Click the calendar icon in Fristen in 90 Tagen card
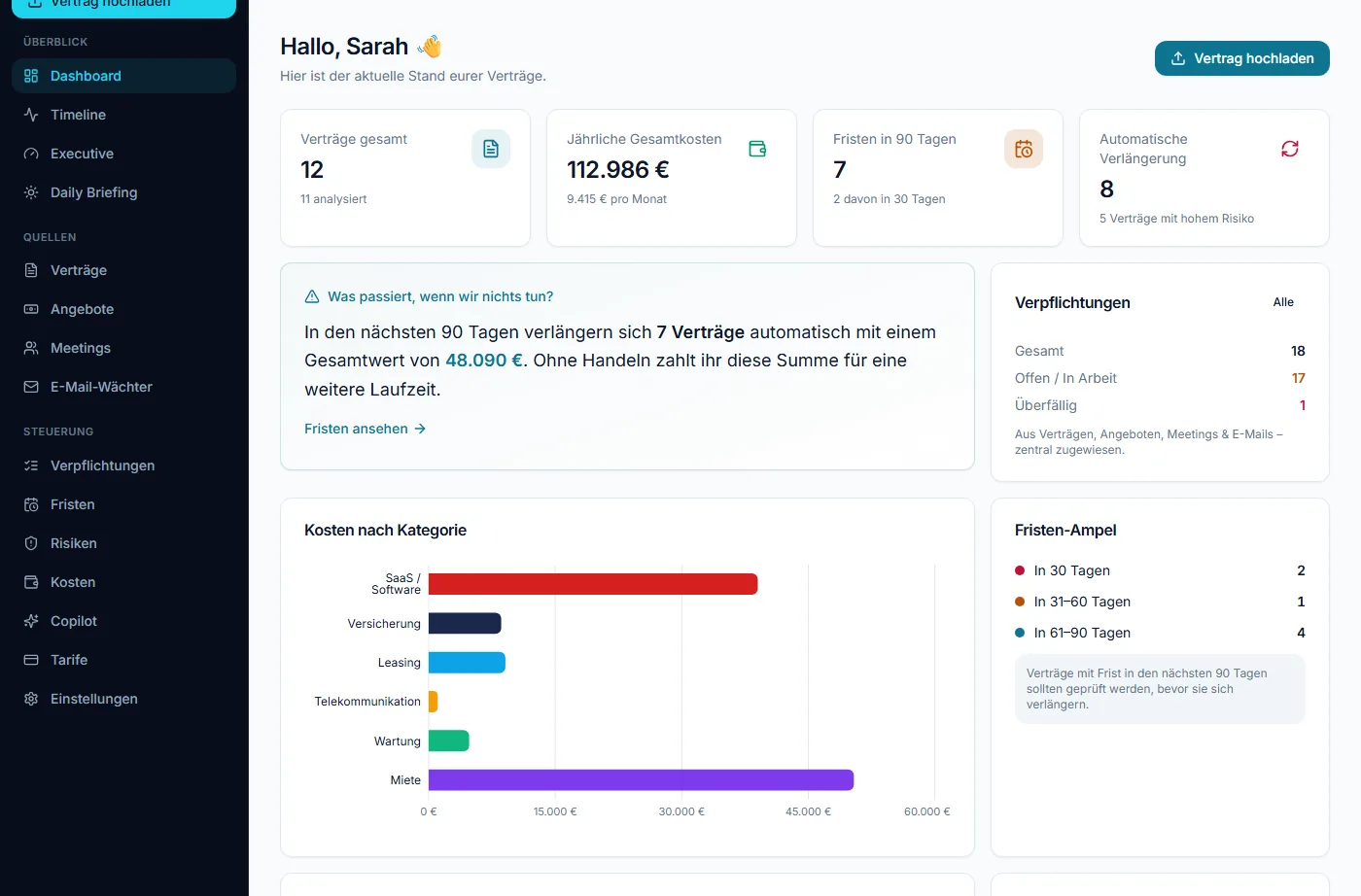The width and height of the screenshot is (1361, 896). coord(1024,149)
